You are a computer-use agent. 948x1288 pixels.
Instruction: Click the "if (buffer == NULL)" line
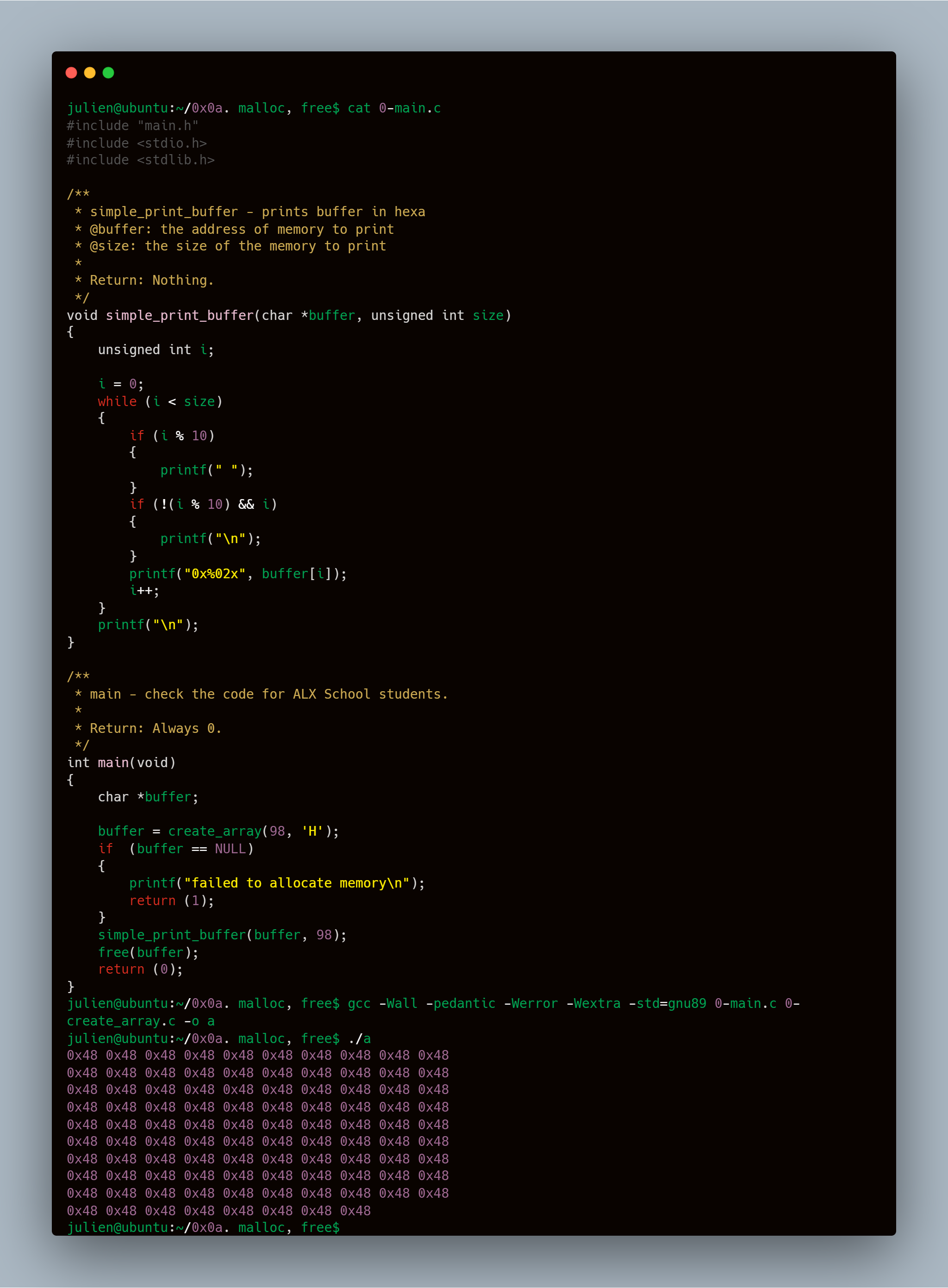(175, 849)
